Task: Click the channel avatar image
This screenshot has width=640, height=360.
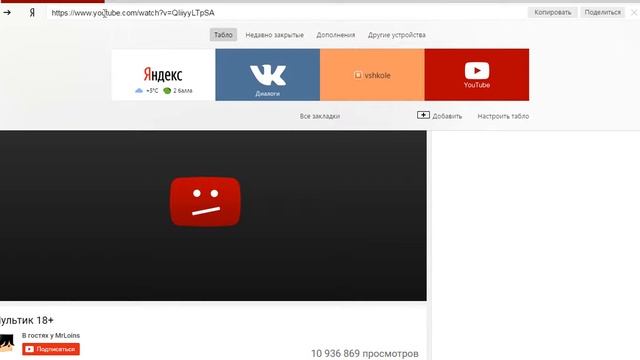Action: pyautogui.click(x=7, y=343)
